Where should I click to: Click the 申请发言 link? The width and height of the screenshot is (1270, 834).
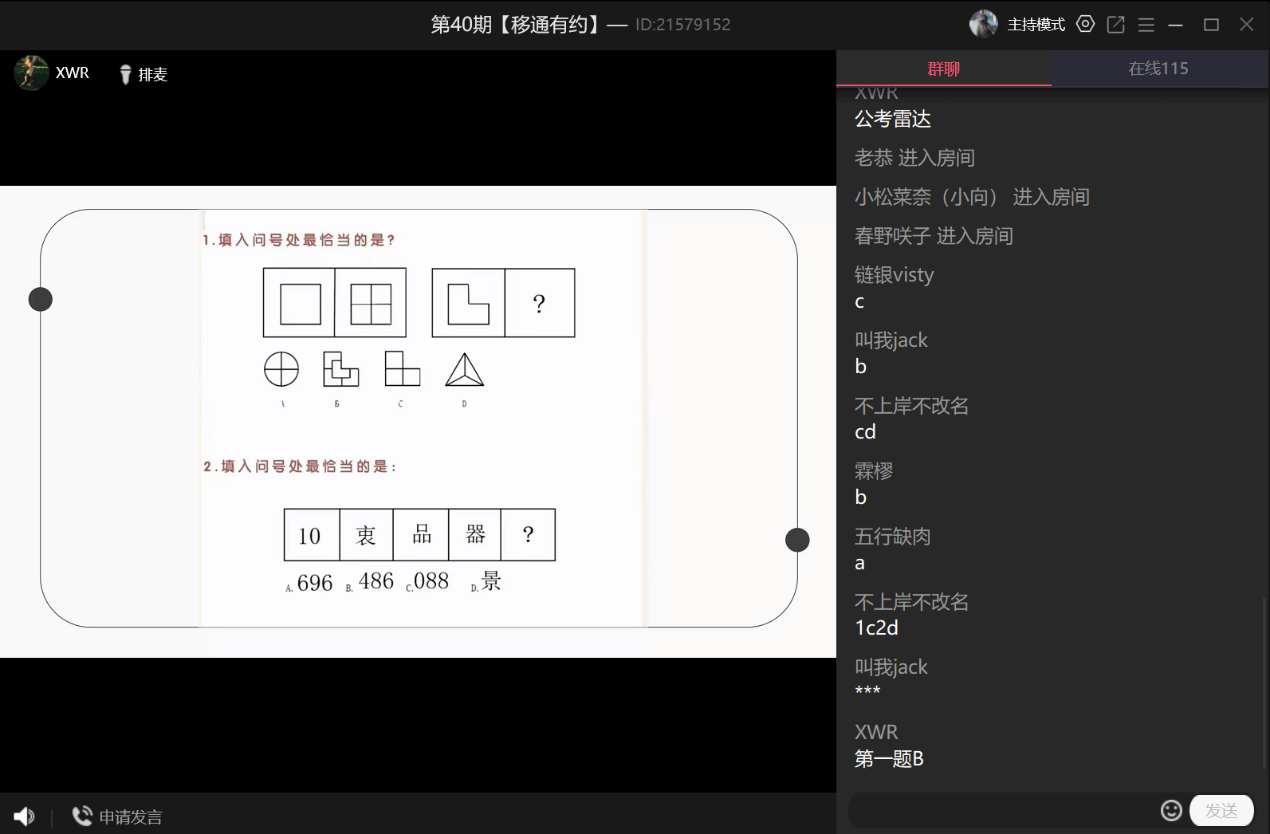coord(130,817)
